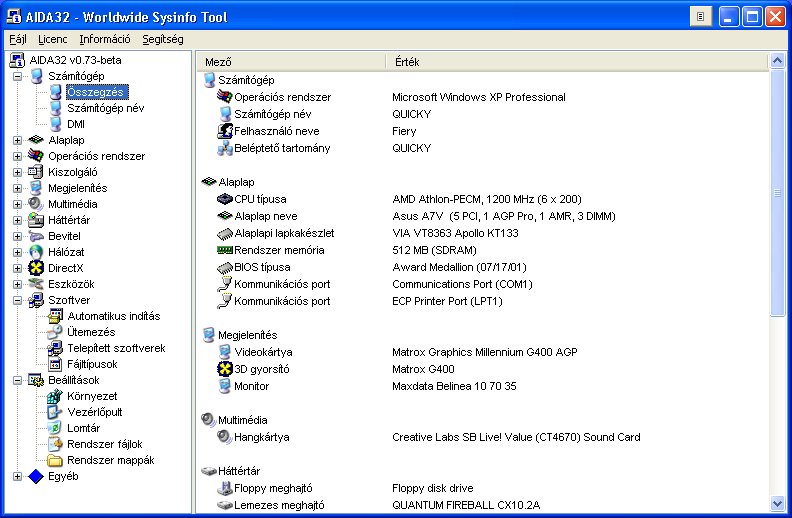Click the Hálózat globe icon
Screen dimensions: 792x518
[36, 252]
